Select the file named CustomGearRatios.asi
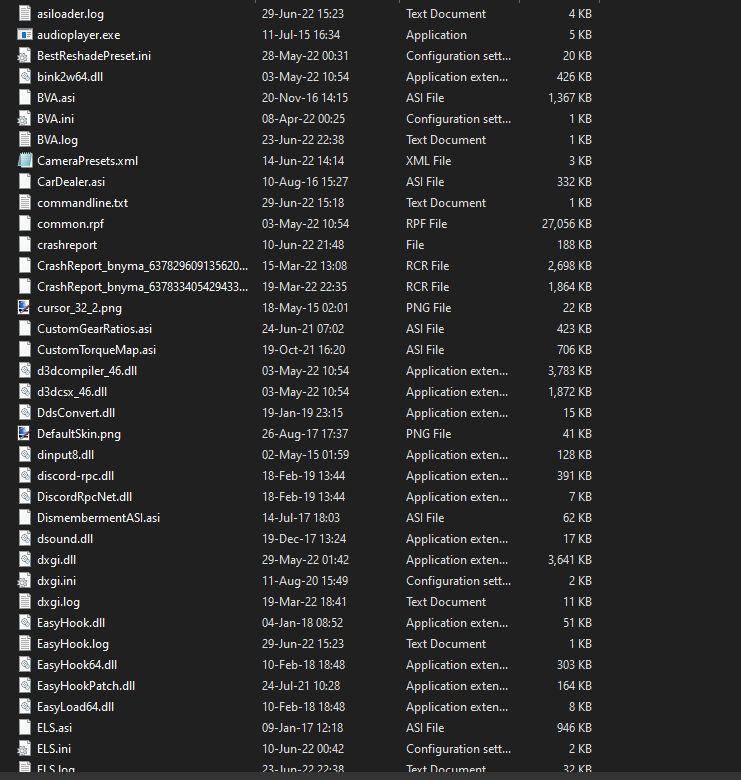The width and height of the screenshot is (741, 780). [94, 329]
